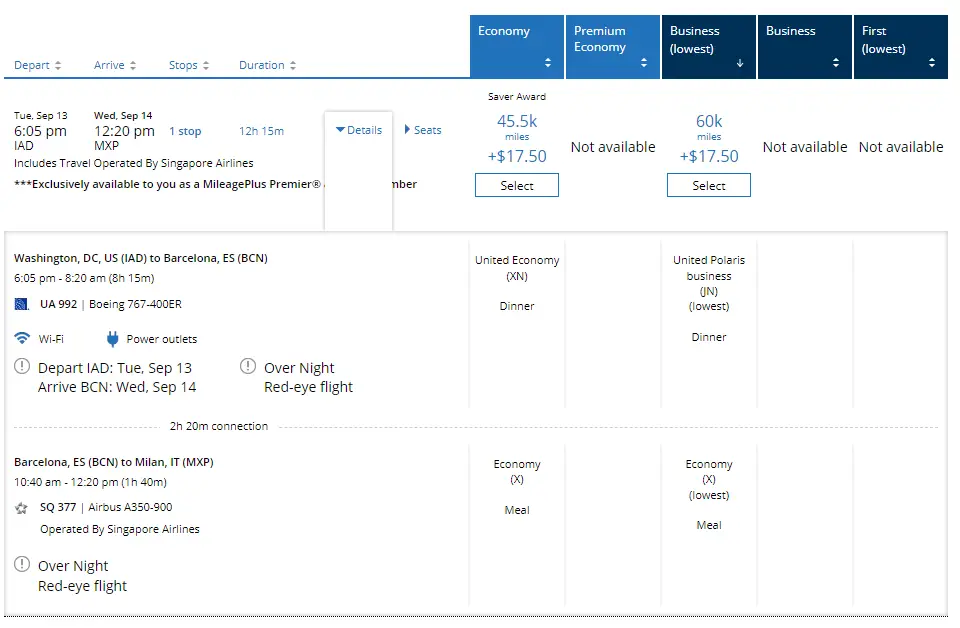
Task: Click 'Not available' under the Business column
Action: [805, 147]
